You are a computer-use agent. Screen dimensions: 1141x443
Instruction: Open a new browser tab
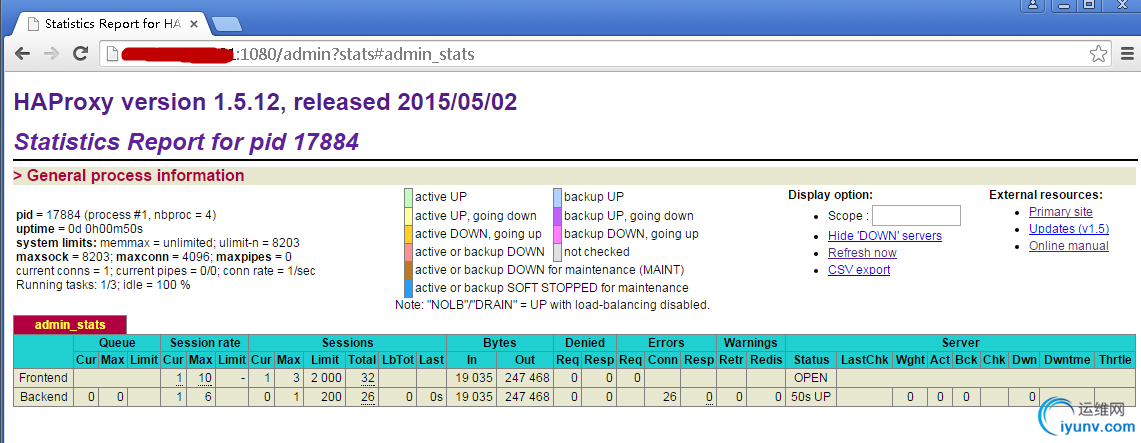tap(228, 24)
